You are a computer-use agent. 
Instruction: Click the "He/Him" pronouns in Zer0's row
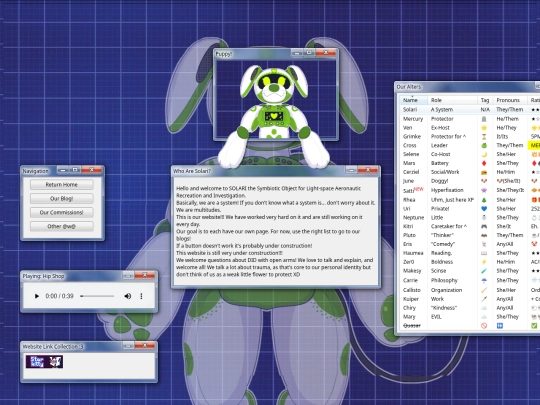pyautogui.click(x=506, y=262)
